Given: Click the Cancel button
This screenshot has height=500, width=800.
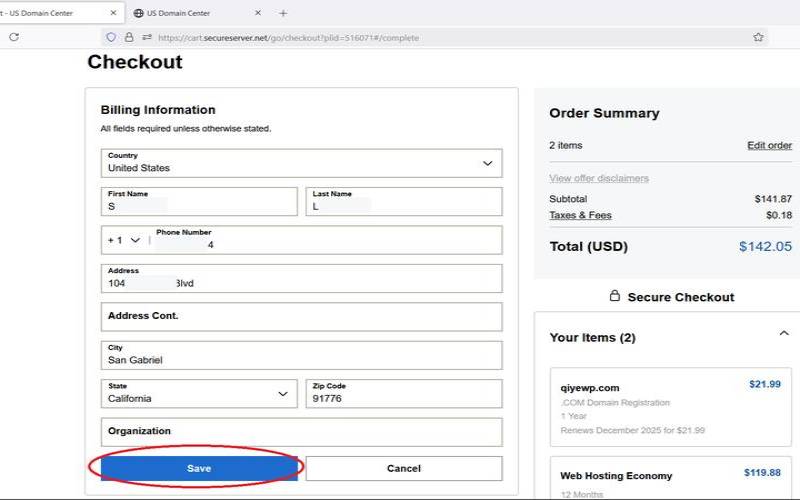Looking at the screenshot, I should point(403,468).
